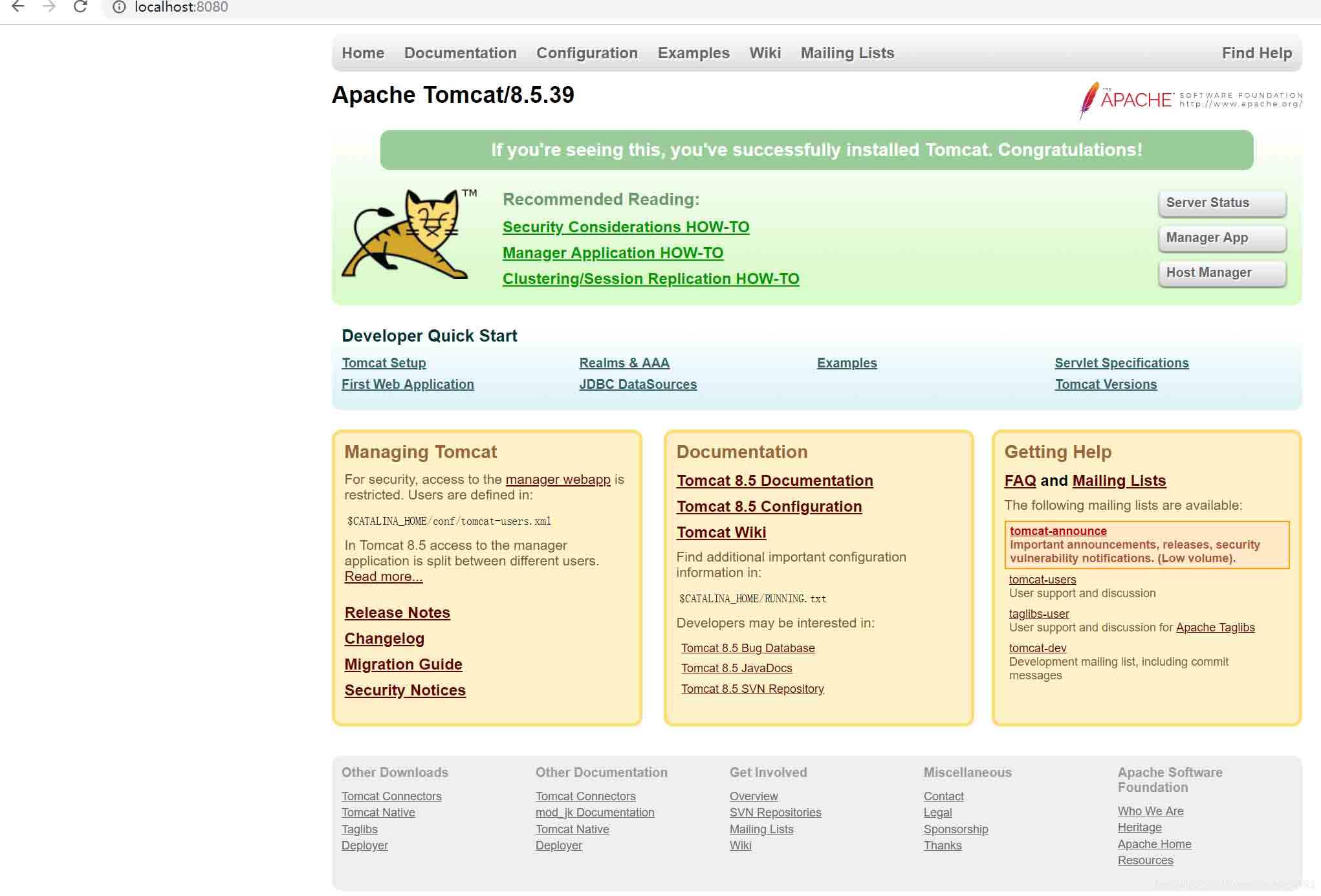The height and width of the screenshot is (896, 1321).
Task: Open Overview under Get Involved
Action: (754, 796)
